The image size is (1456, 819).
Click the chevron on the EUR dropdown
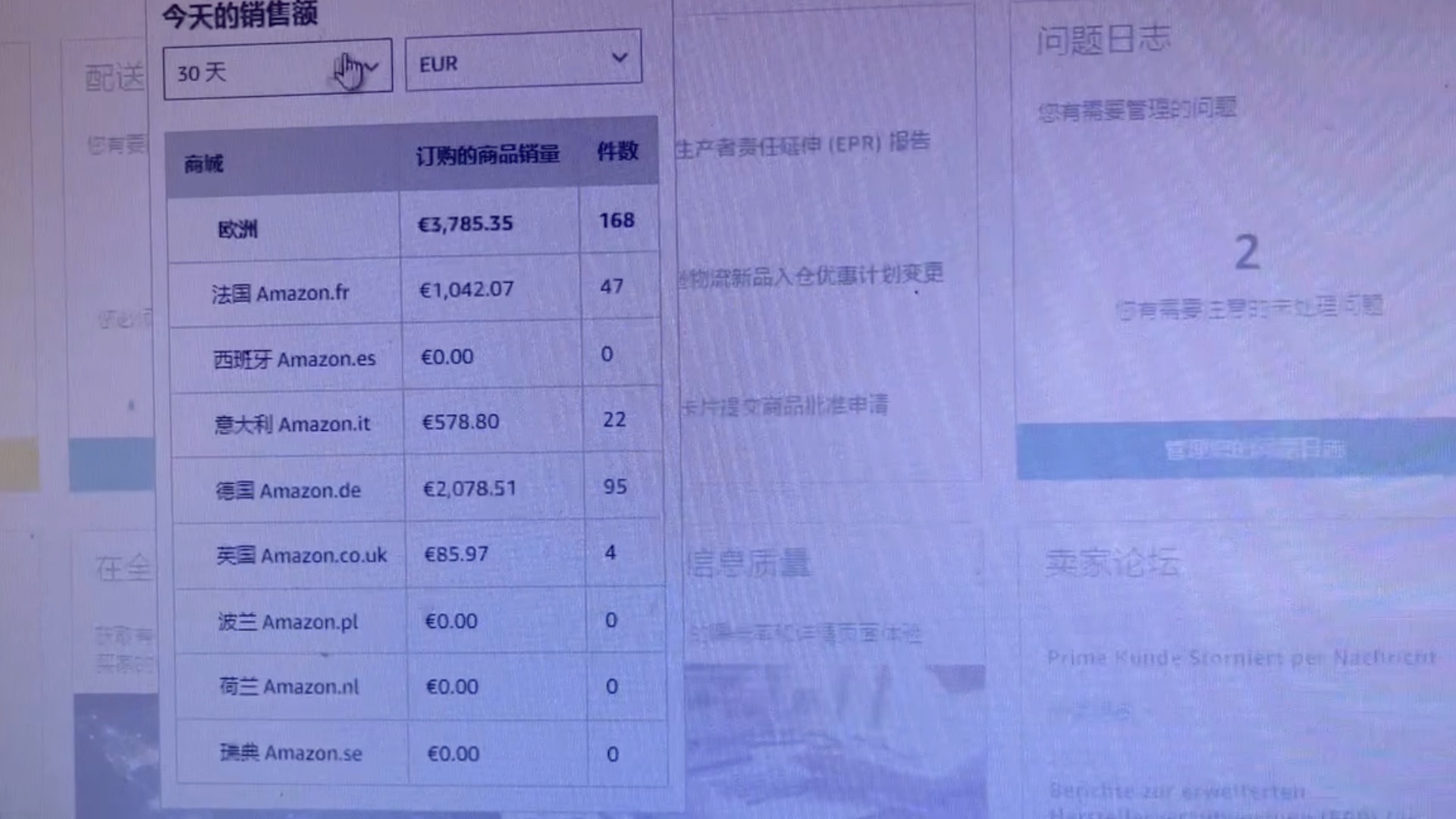coord(620,57)
